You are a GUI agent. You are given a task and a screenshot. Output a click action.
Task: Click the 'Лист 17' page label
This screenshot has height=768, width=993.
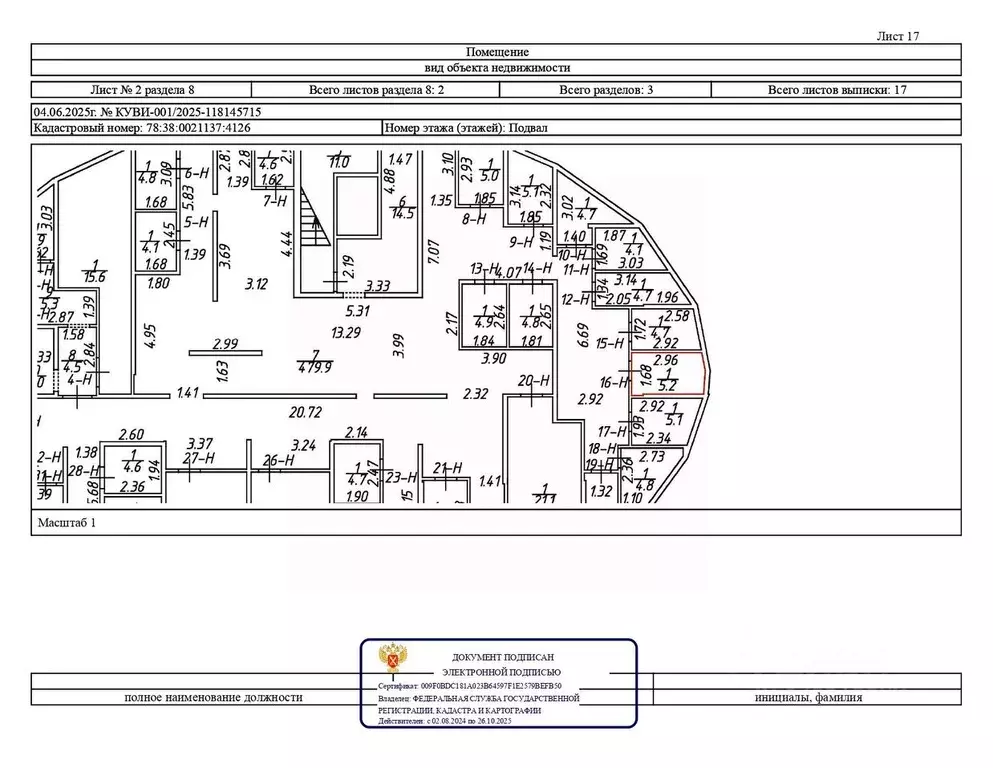tap(897, 35)
